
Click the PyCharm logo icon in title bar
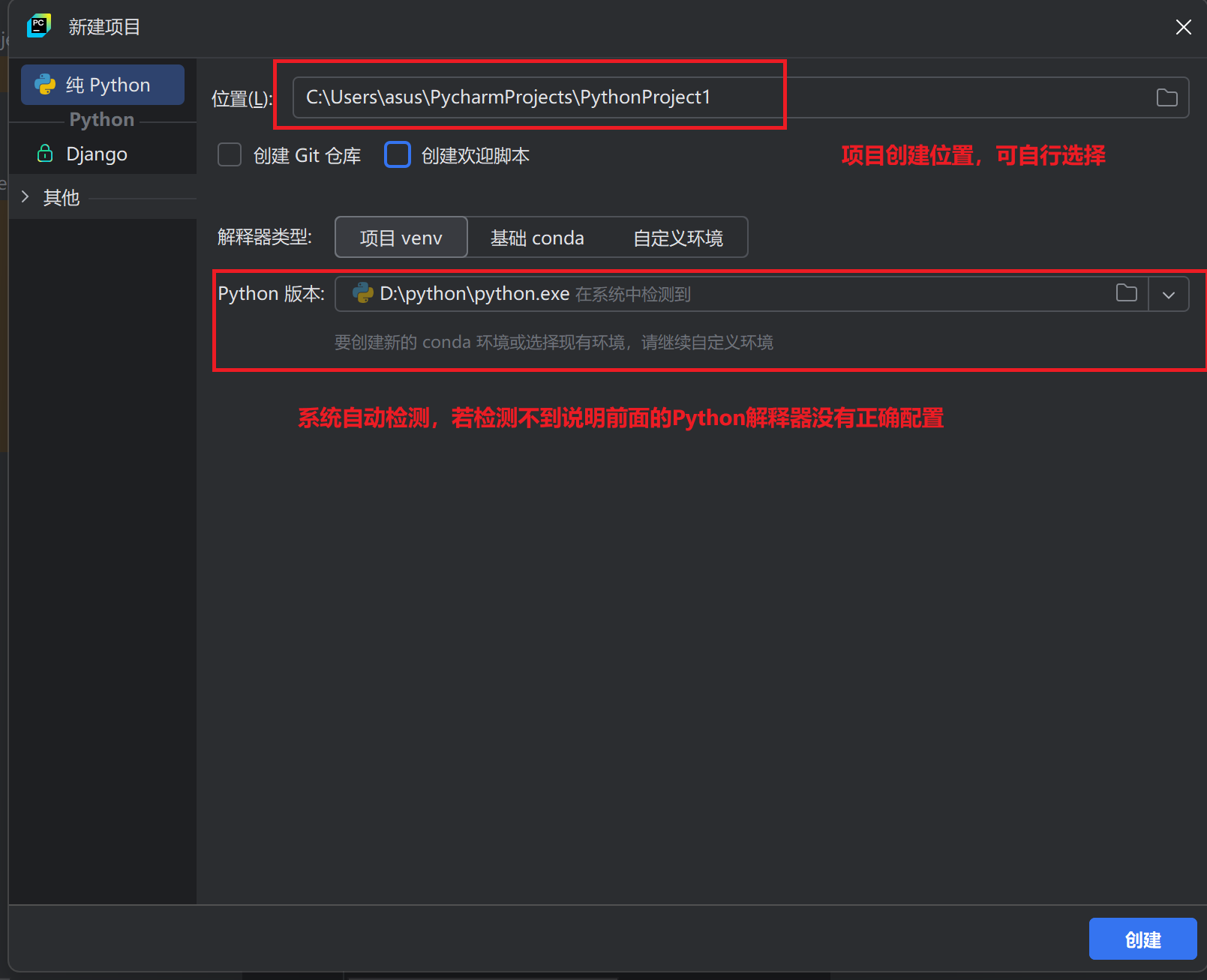pos(39,26)
